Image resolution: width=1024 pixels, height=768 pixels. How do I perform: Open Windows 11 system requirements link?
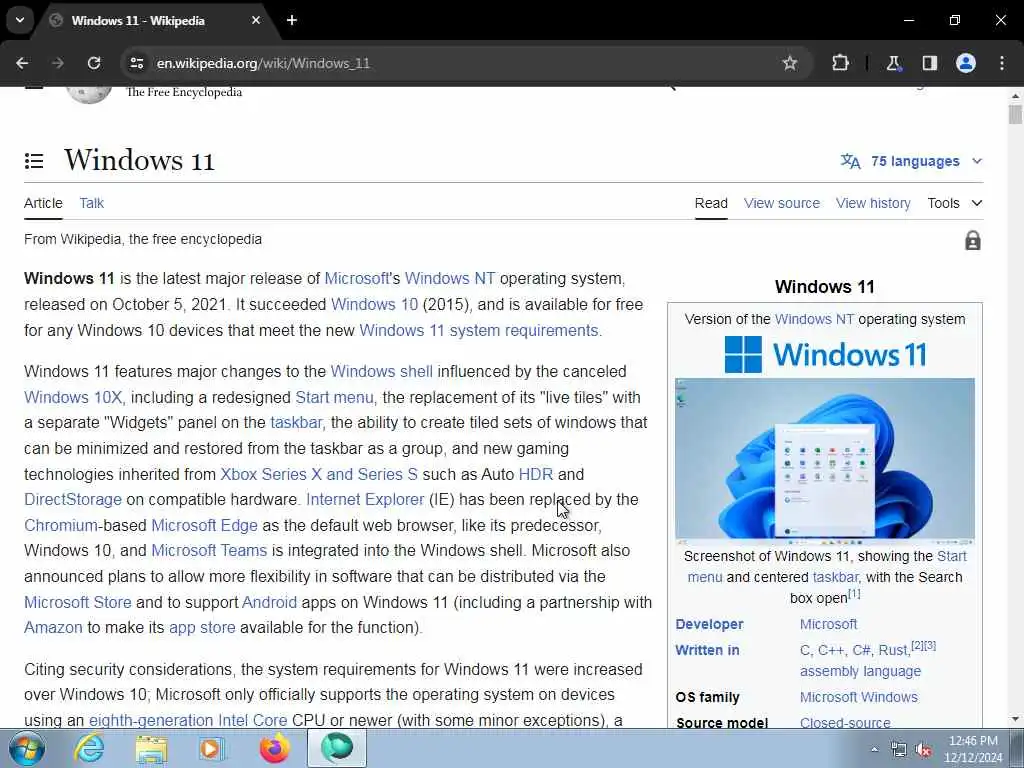tap(479, 330)
